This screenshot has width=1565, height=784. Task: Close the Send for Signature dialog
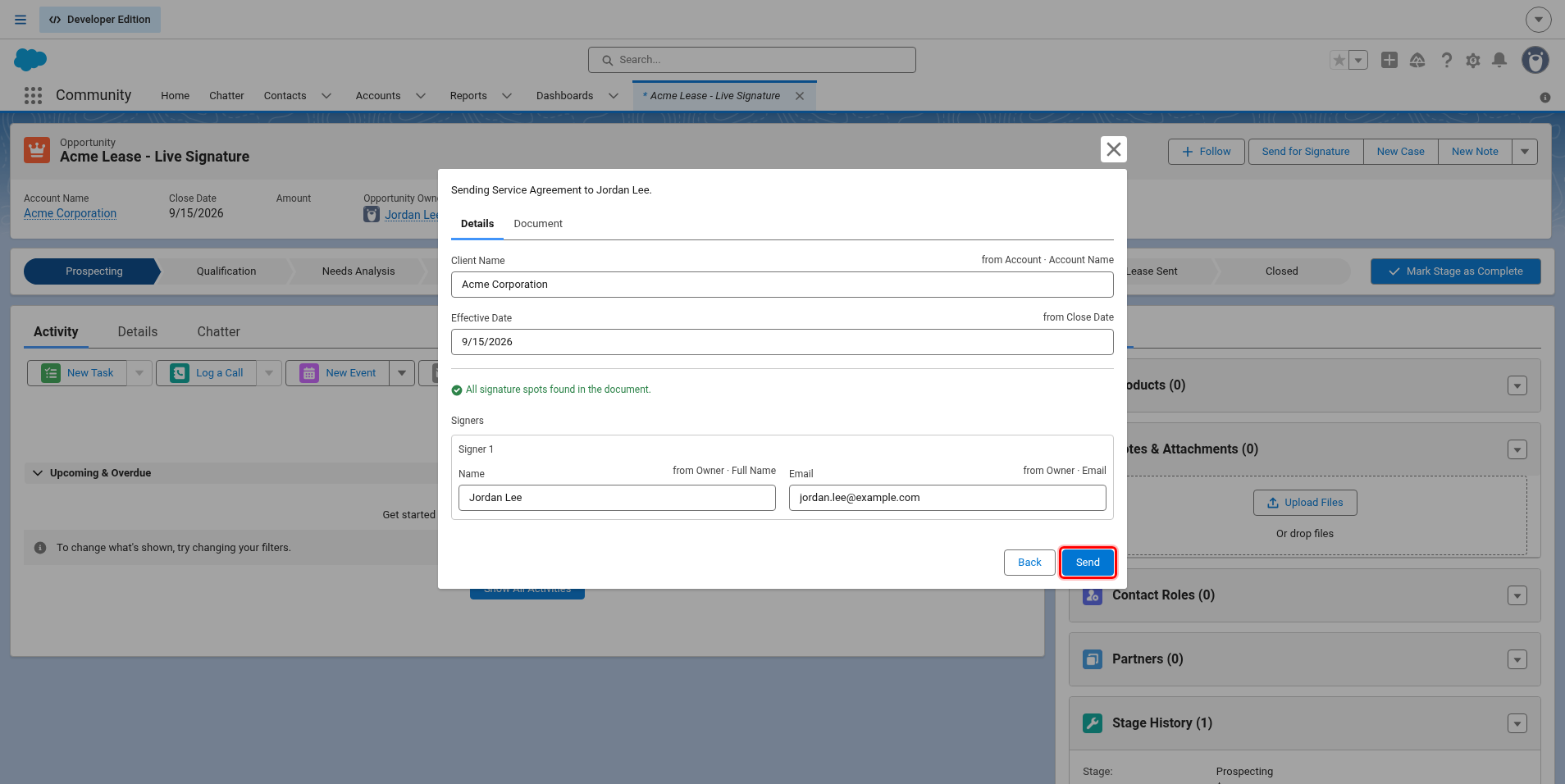click(1113, 149)
